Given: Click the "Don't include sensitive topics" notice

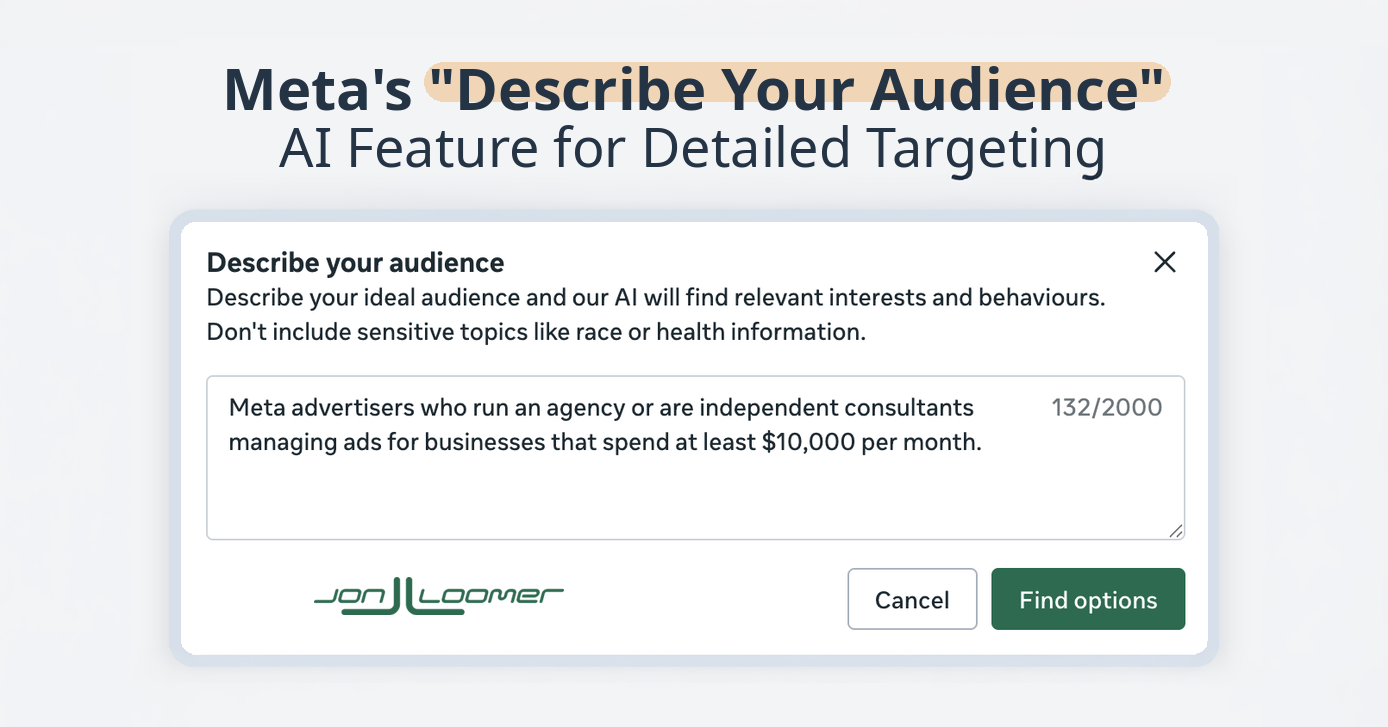Looking at the screenshot, I should (536, 332).
